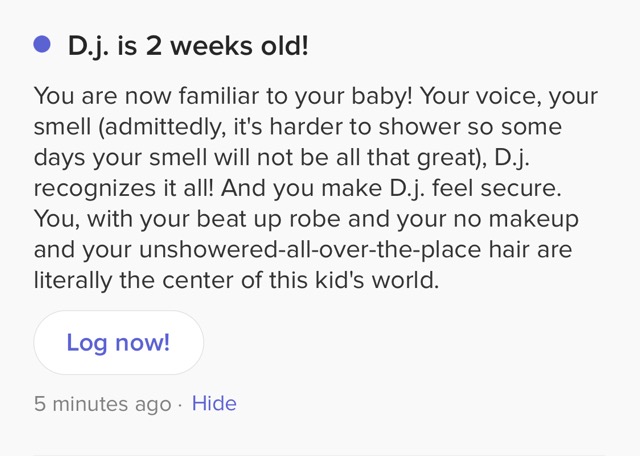Click the line starting 'smell (admittedly'

(x=298, y=127)
